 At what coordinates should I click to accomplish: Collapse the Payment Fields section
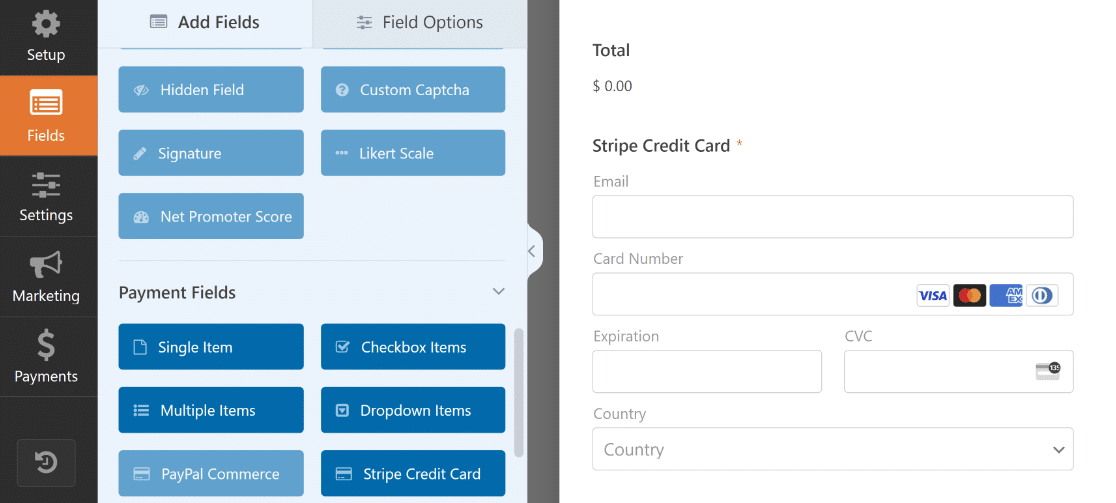[499, 292]
